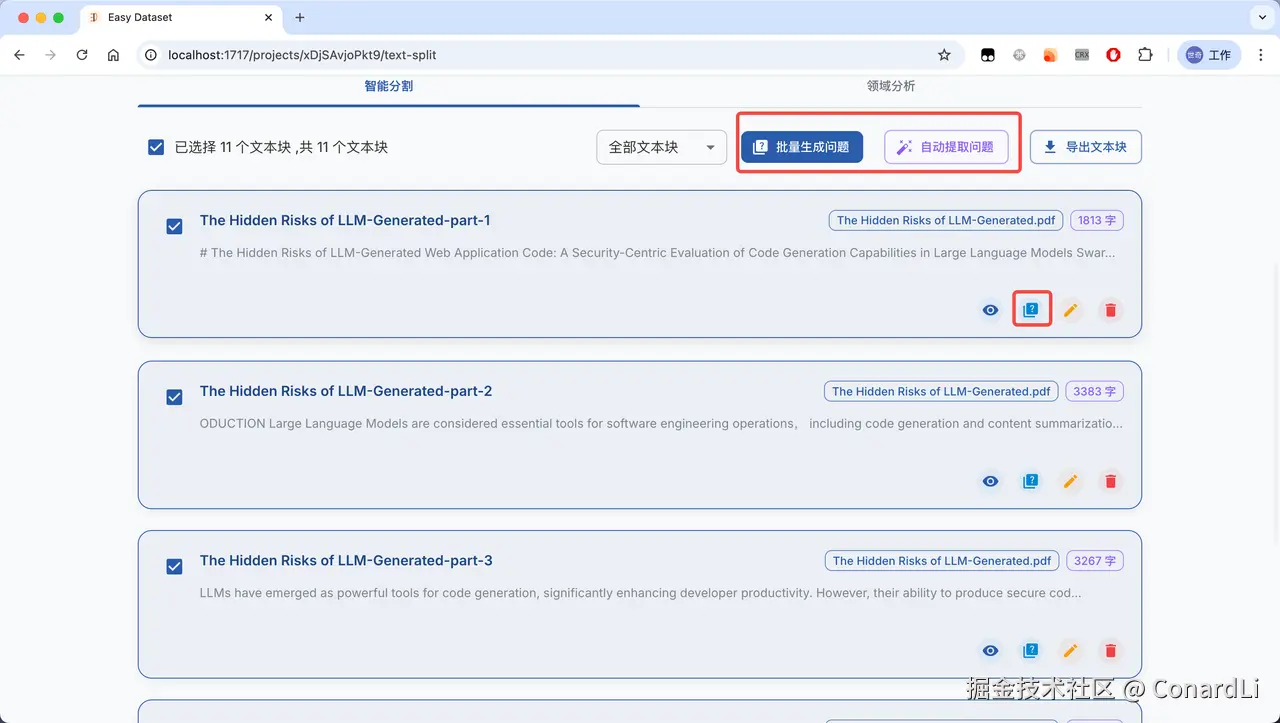Click the part-2 file tag chip
The image size is (1280, 723).
[941, 391]
